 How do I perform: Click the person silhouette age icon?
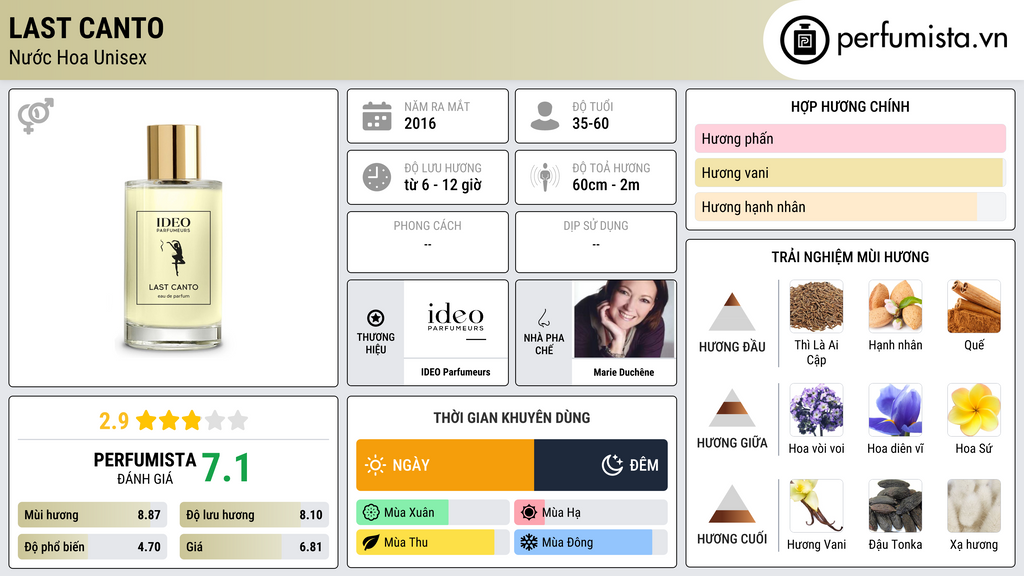545,116
